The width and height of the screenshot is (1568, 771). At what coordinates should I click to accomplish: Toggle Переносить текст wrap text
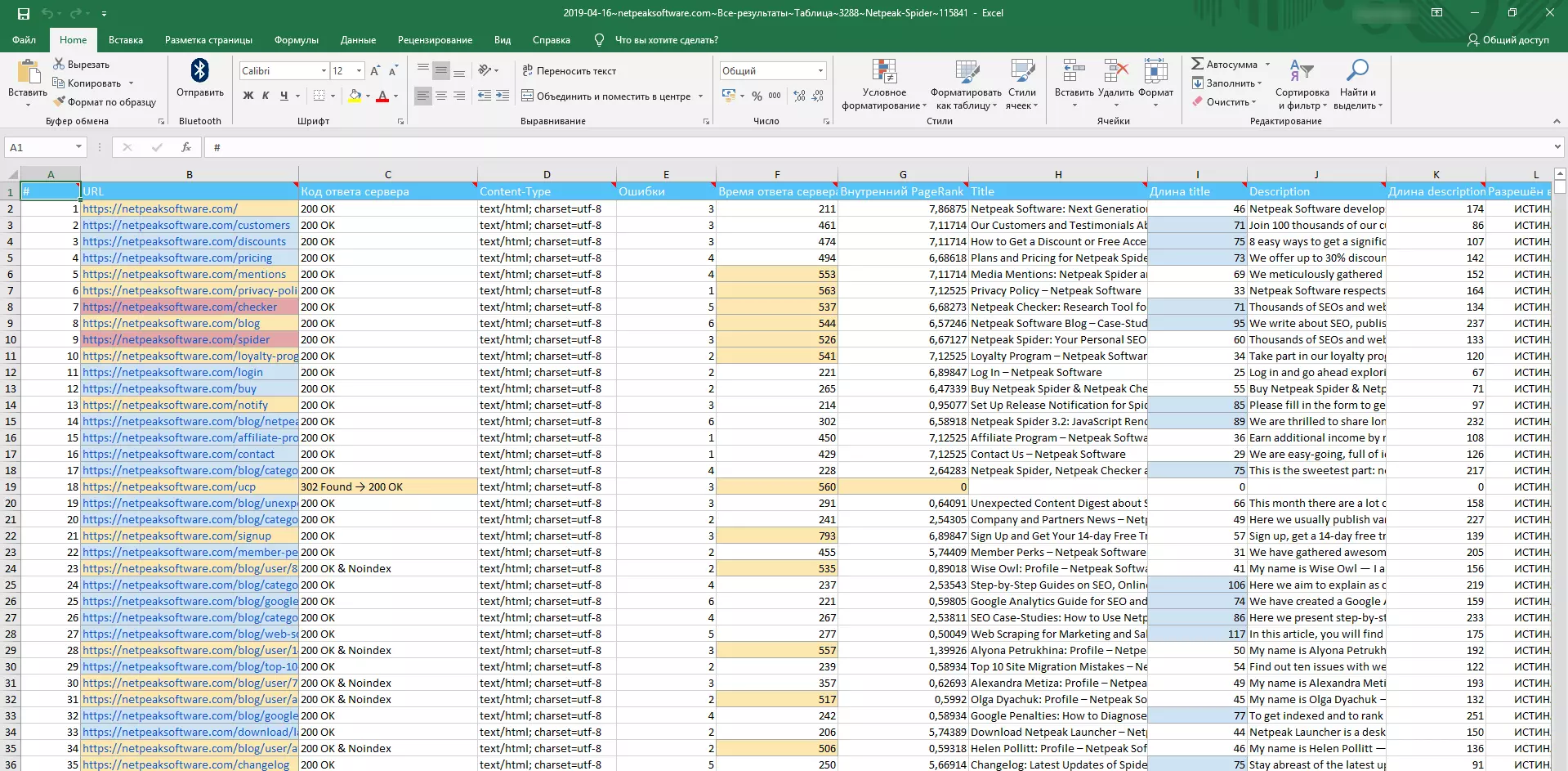[570, 71]
